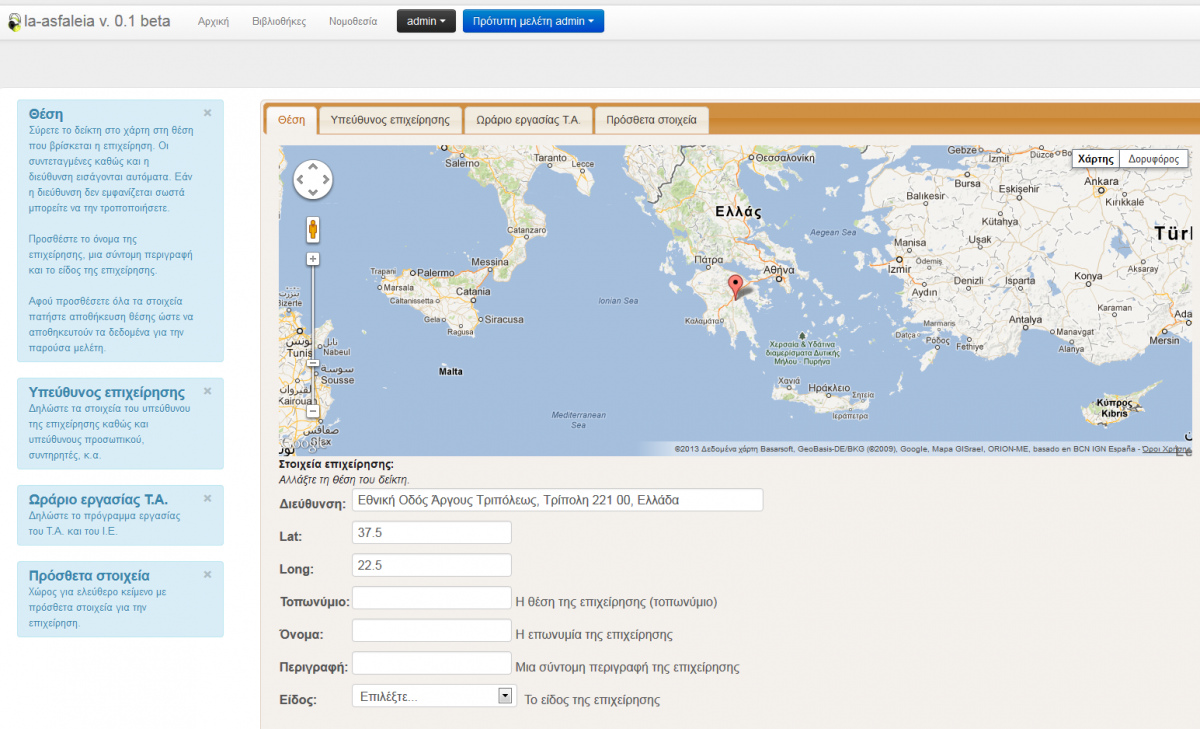Pan the map down with the arrow control
Screen dimensions: 1200x729
tap(313, 191)
